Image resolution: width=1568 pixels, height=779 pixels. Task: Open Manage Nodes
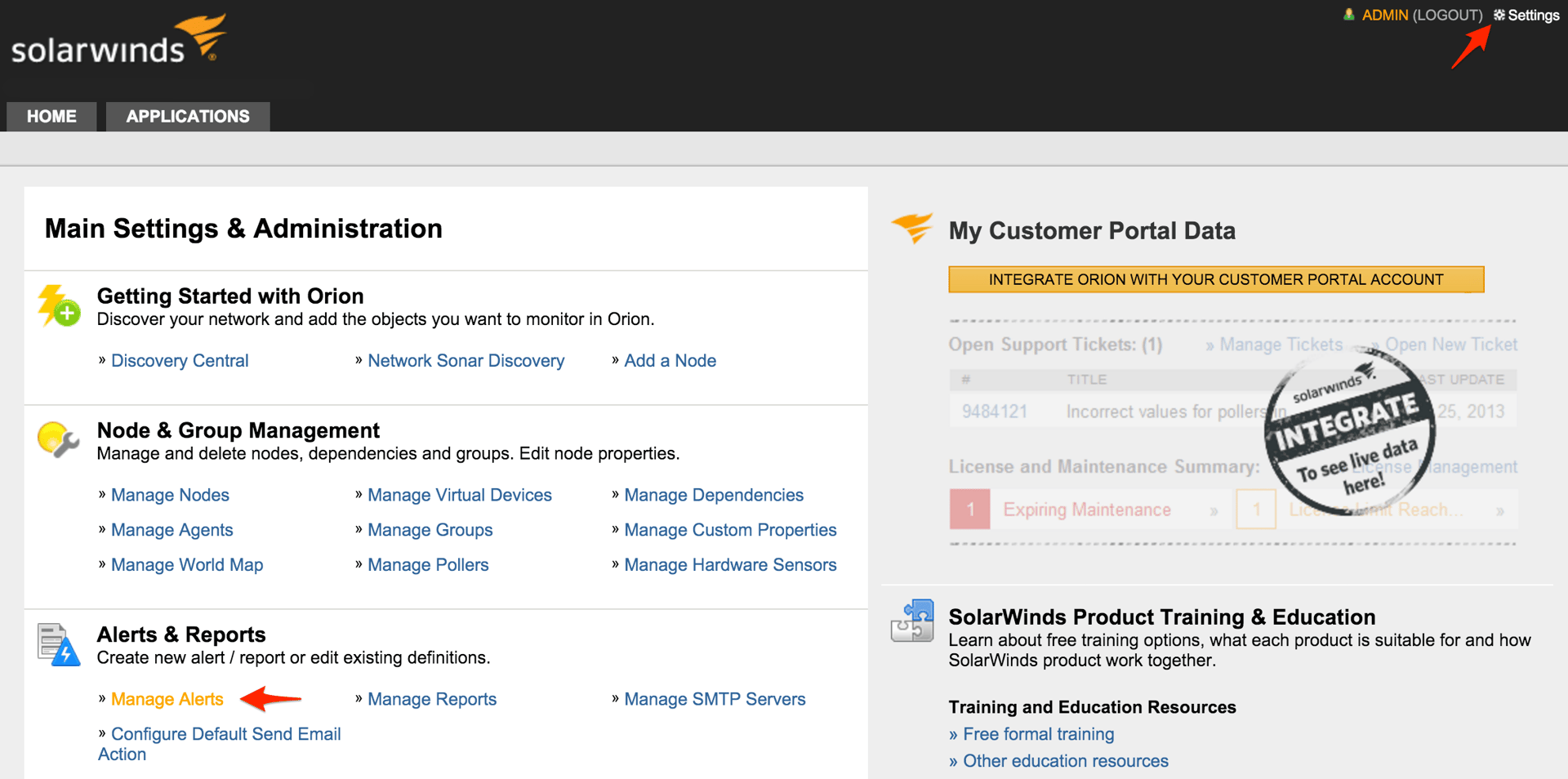(170, 495)
